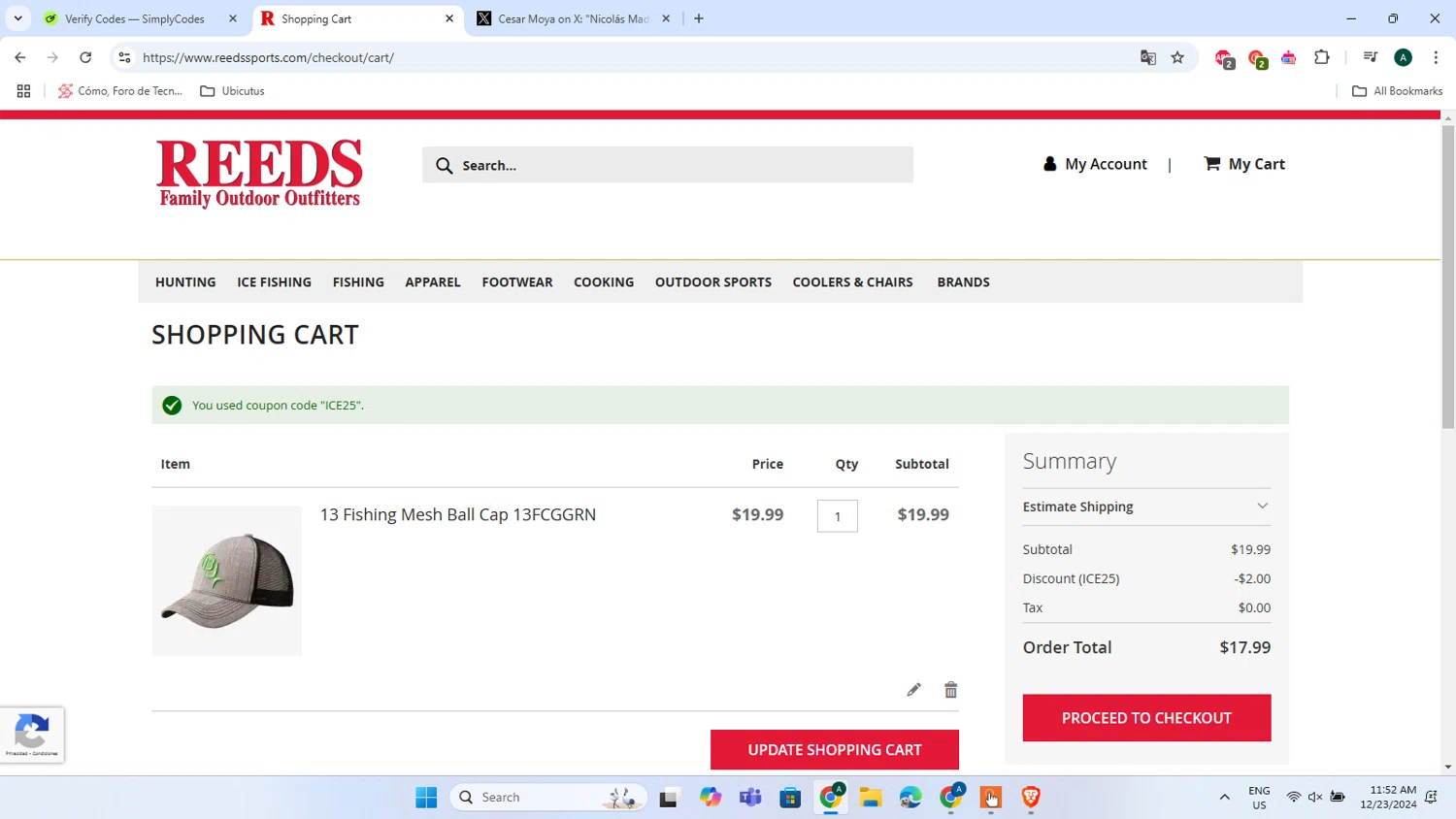Click the Windows taskbar Search box

[x=548, y=798]
